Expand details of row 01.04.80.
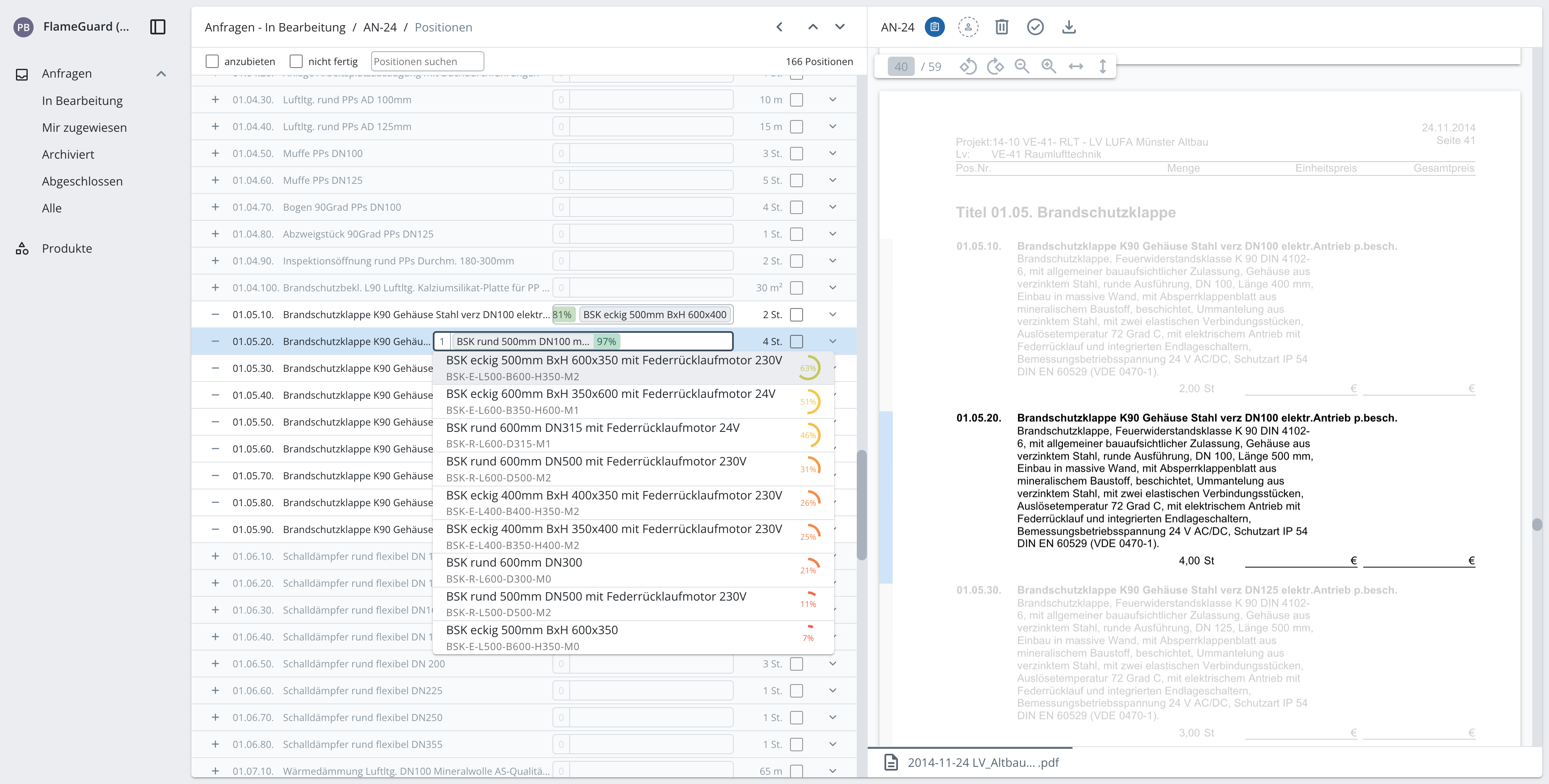Viewport: 1549px width, 784px height. [x=833, y=234]
